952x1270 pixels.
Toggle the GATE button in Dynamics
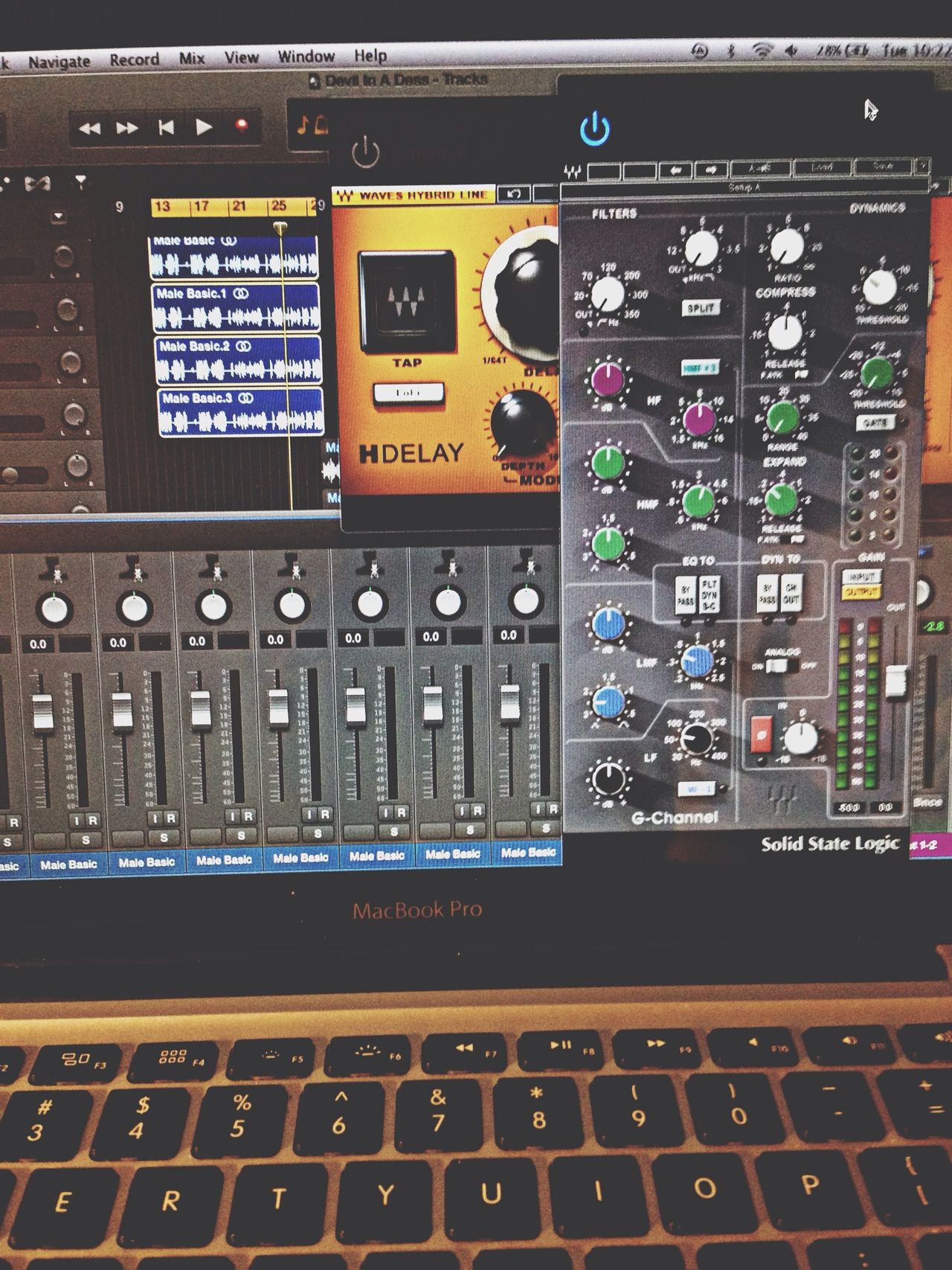875,423
